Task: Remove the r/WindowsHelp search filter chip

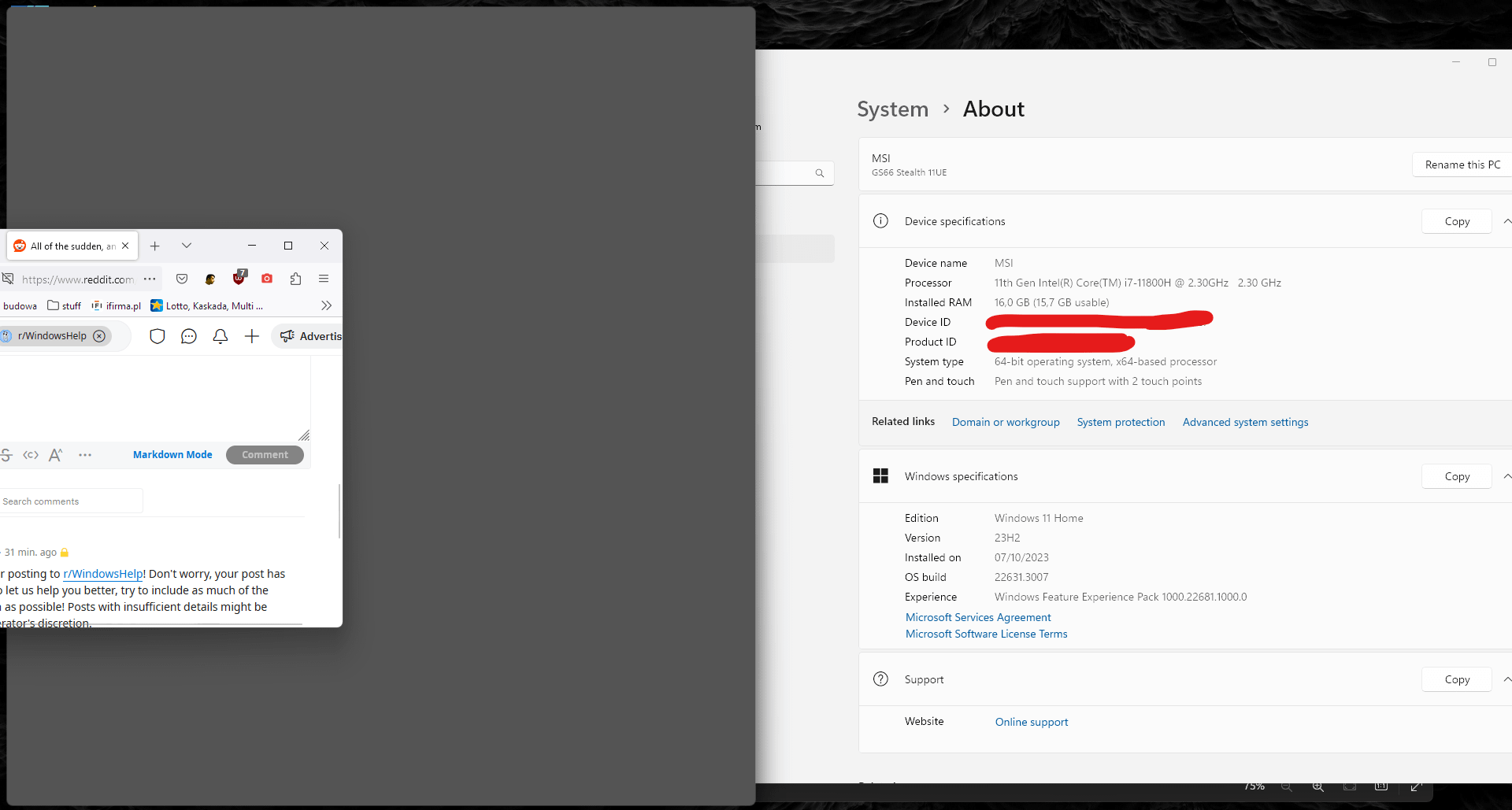Action: point(99,336)
